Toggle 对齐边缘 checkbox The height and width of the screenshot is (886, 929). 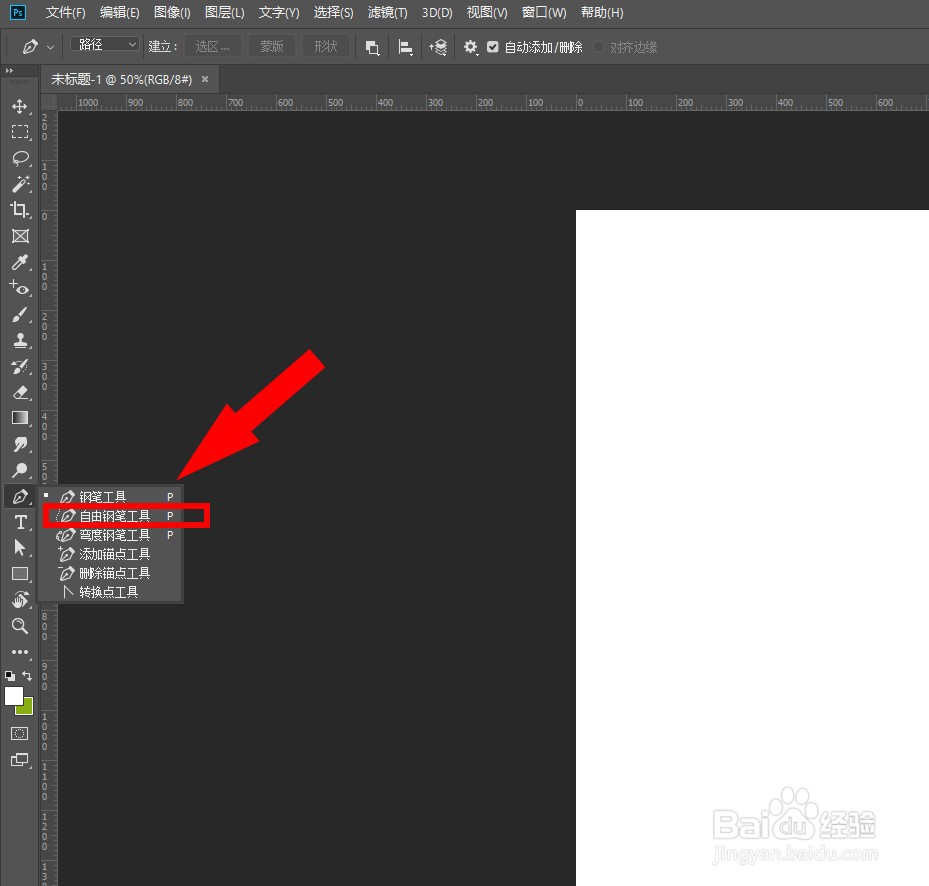tap(598, 47)
